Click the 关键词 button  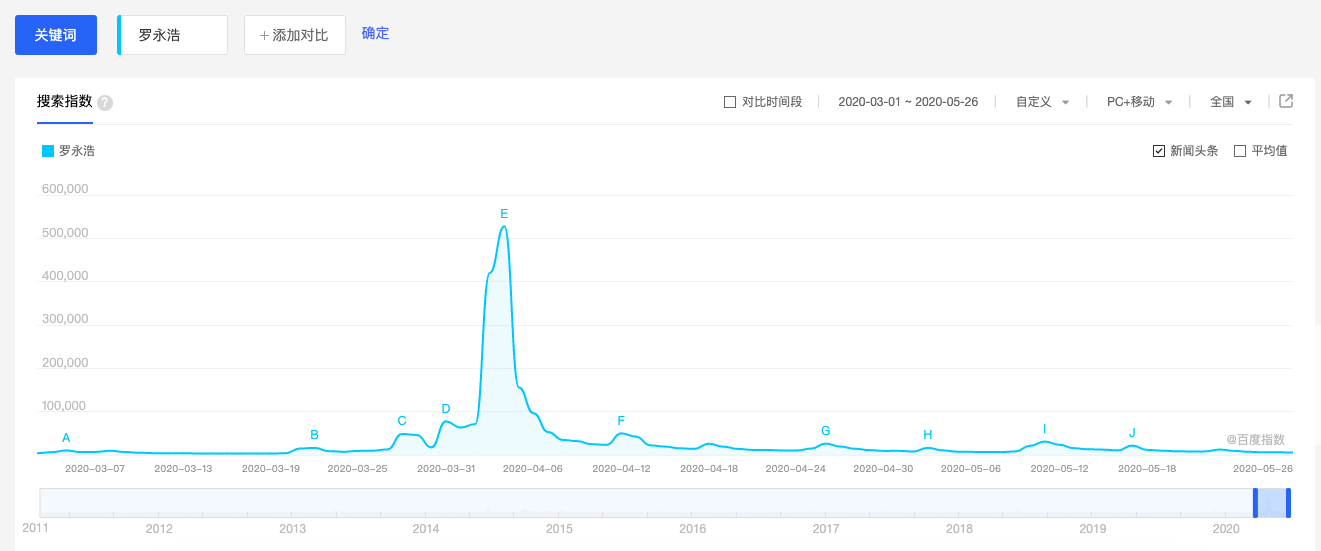[56, 35]
